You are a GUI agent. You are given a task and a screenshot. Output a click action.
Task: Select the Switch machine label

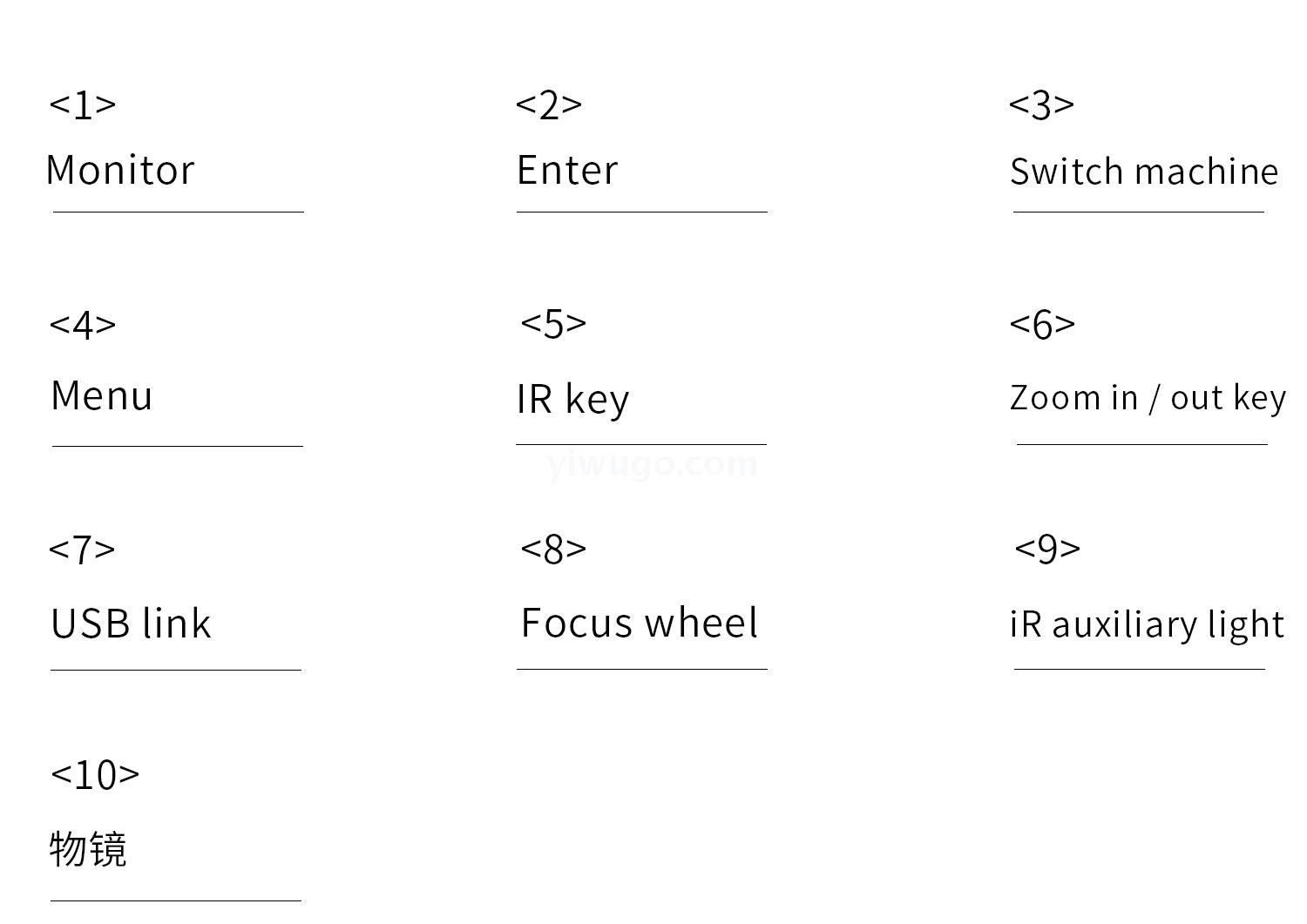1143,172
